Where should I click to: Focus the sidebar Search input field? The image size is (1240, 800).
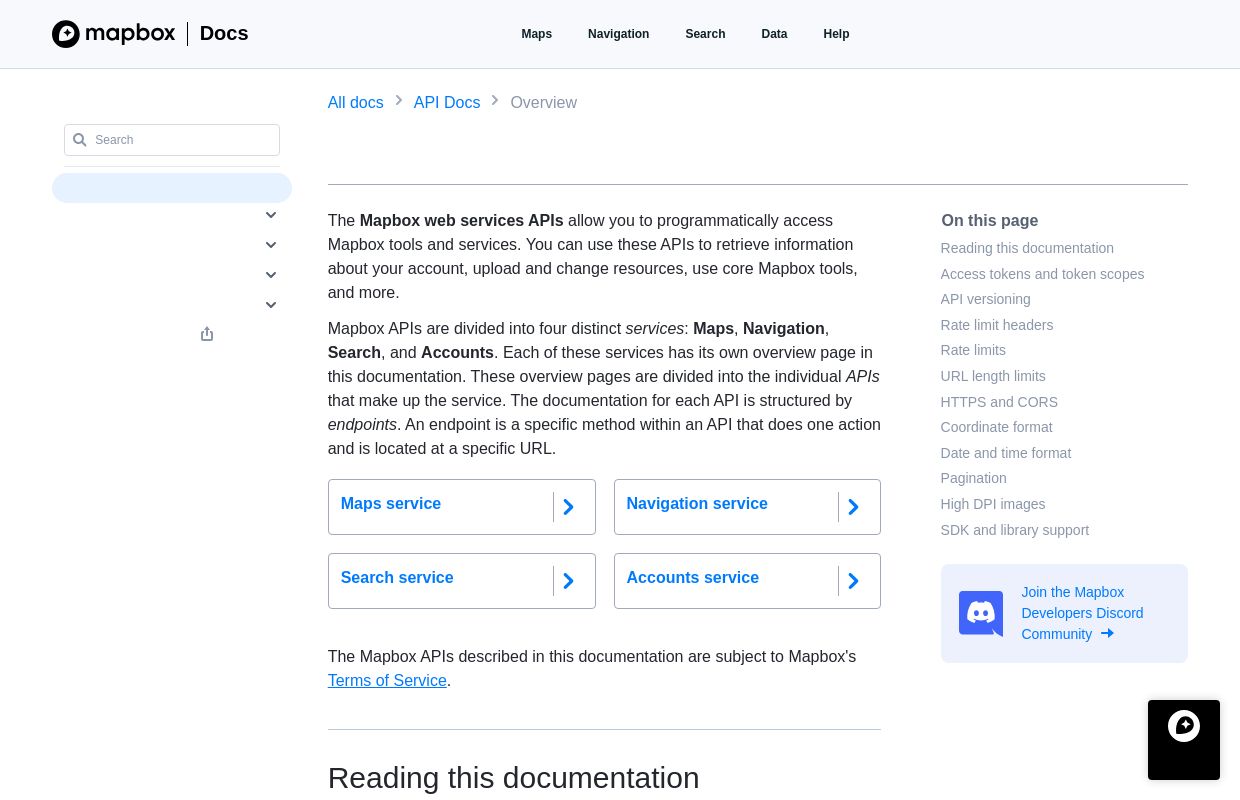[x=172, y=140]
